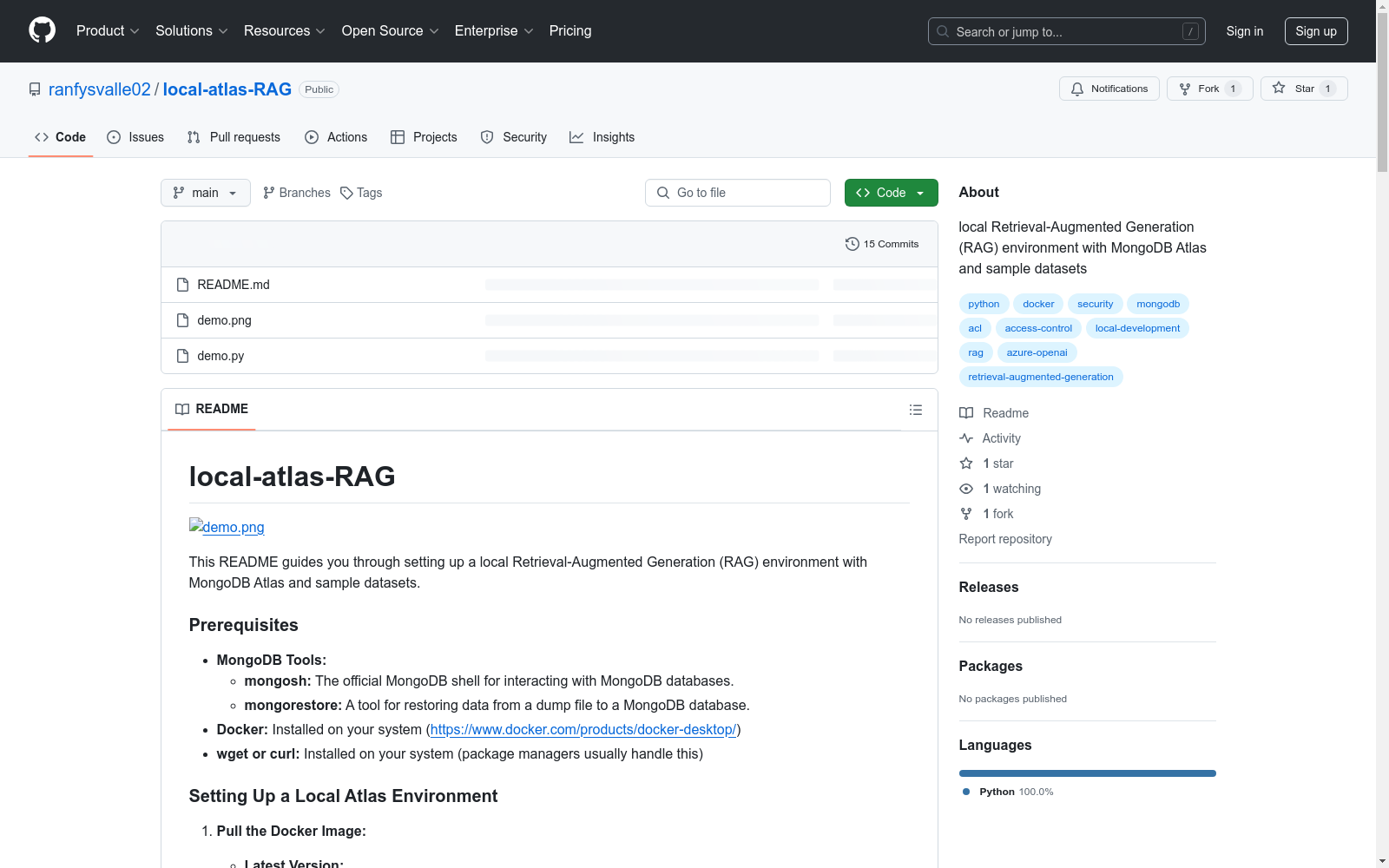Open the Projects tab
The height and width of the screenshot is (868, 1389).
pos(424,137)
